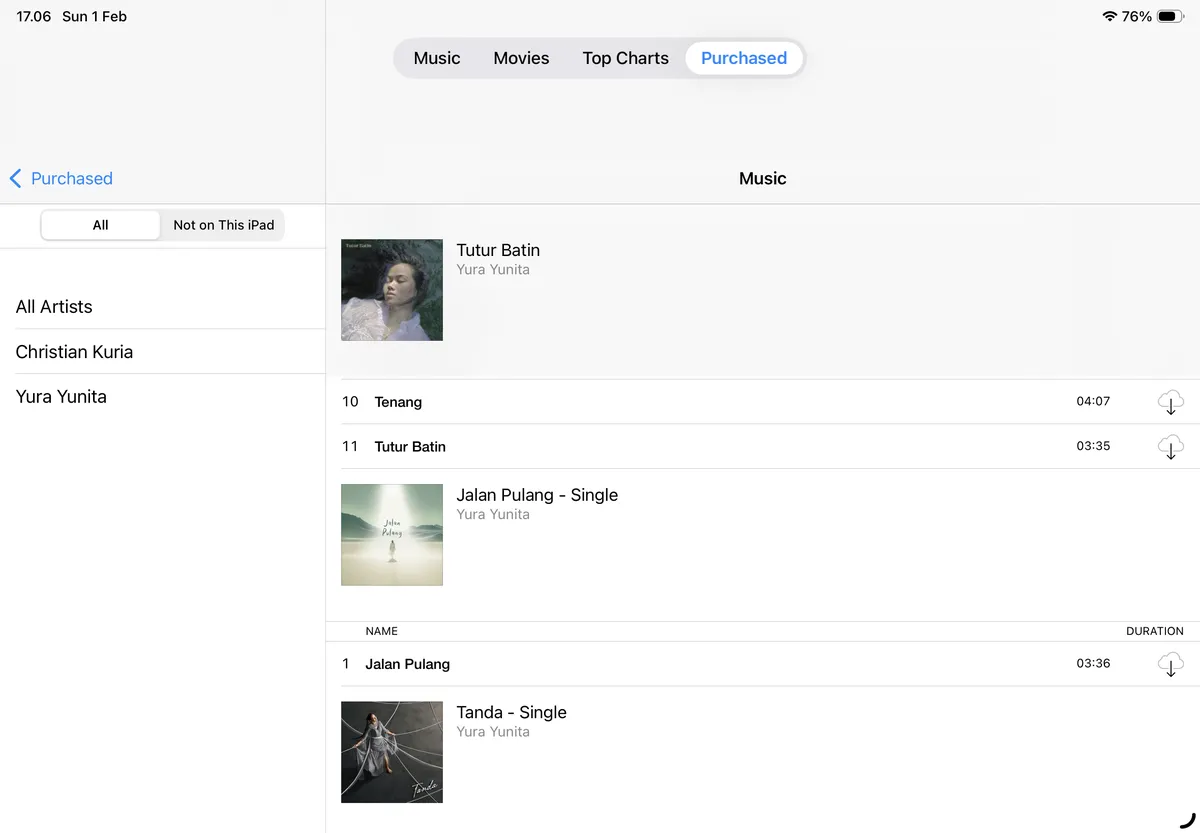This screenshot has width=1200, height=833.
Task: Tap the cloud download icon for Tutur Batin track
Action: point(1170,447)
